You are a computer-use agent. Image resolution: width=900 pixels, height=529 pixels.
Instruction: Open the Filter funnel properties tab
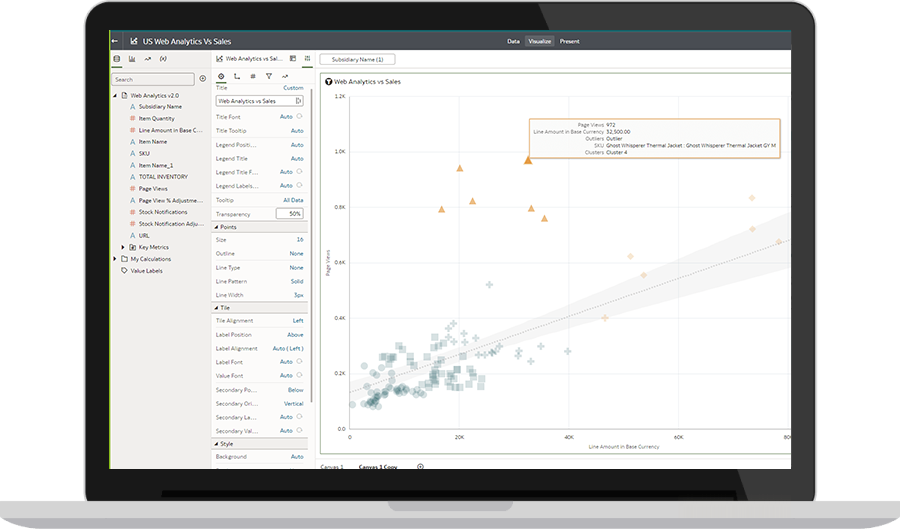tap(269, 76)
